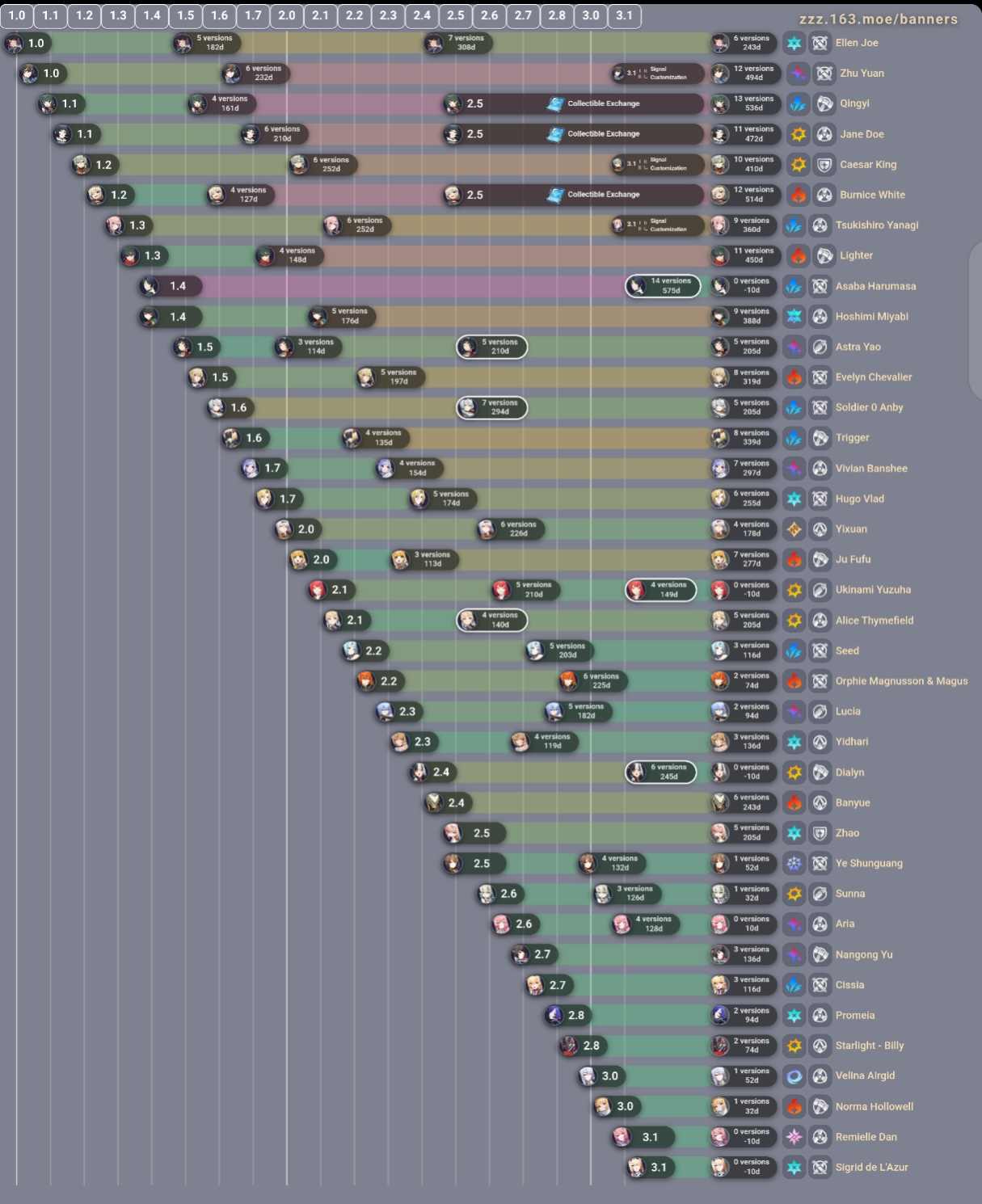Open the zzz.163.moe/banners link
This screenshot has width=982, height=1204.
pyautogui.click(x=879, y=19)
